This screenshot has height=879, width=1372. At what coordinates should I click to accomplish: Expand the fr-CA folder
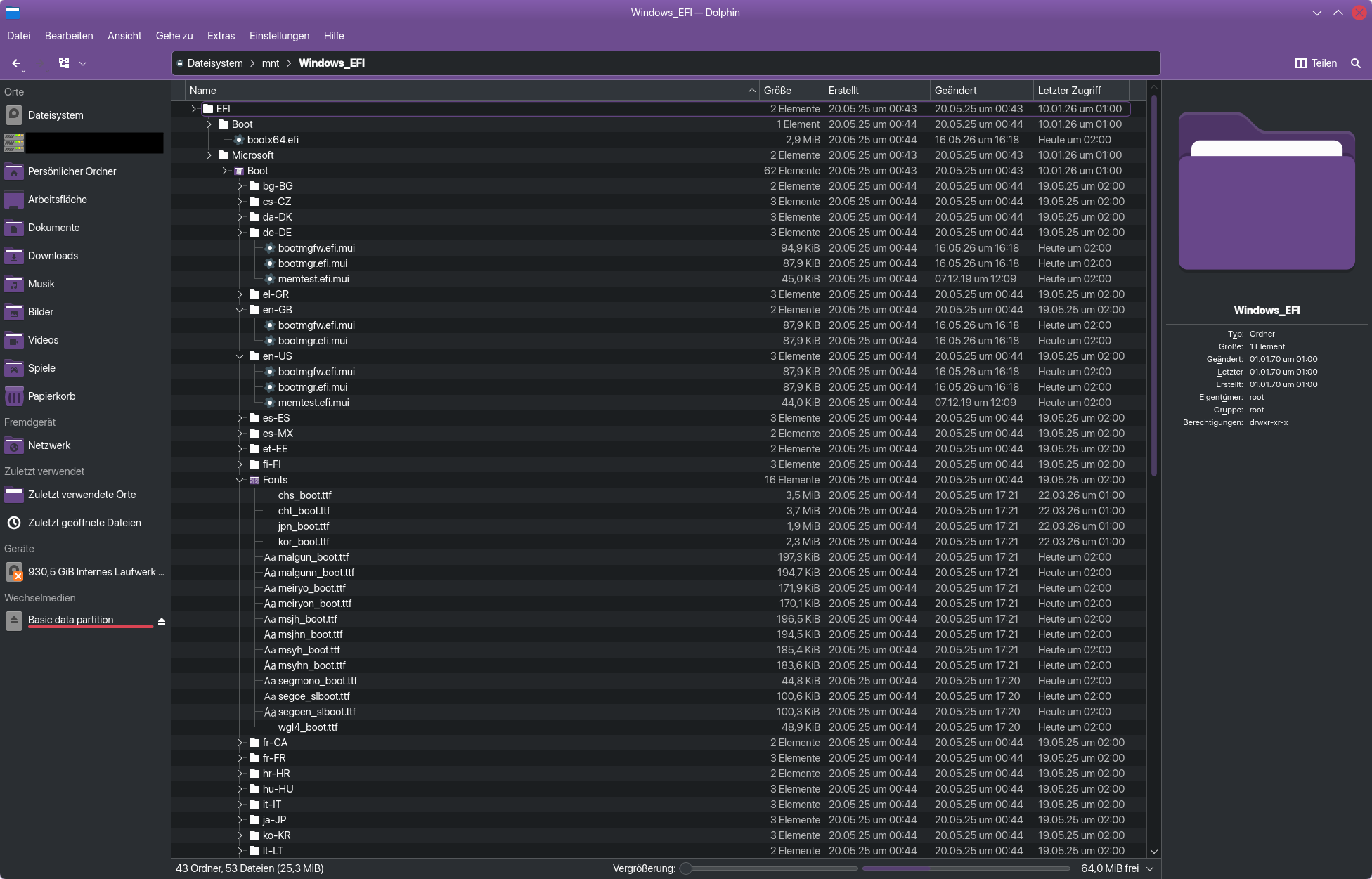tap(240, 743)
